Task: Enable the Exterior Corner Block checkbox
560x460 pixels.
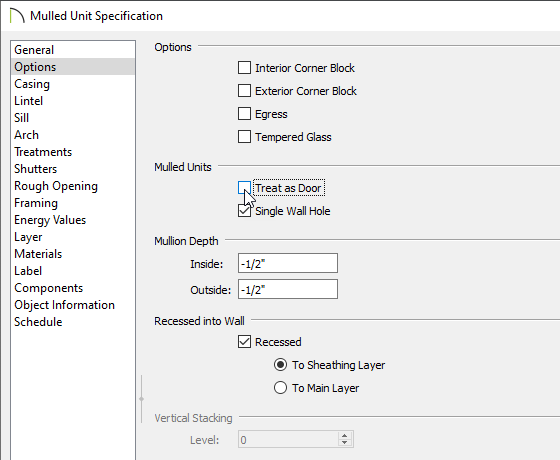Action: (244, 91)
